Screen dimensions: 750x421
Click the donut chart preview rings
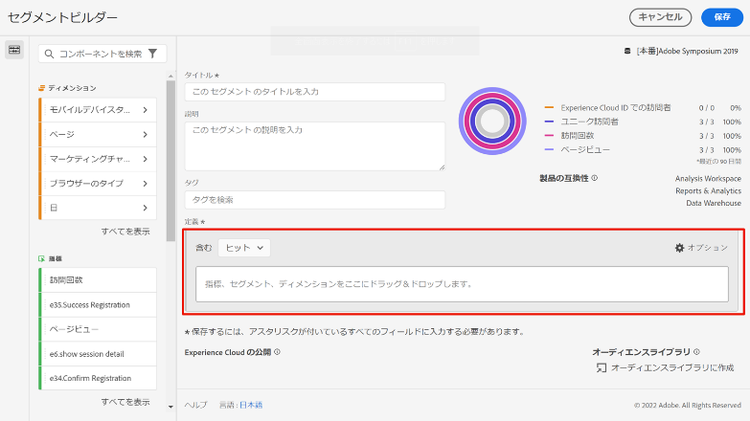point(492,121)
